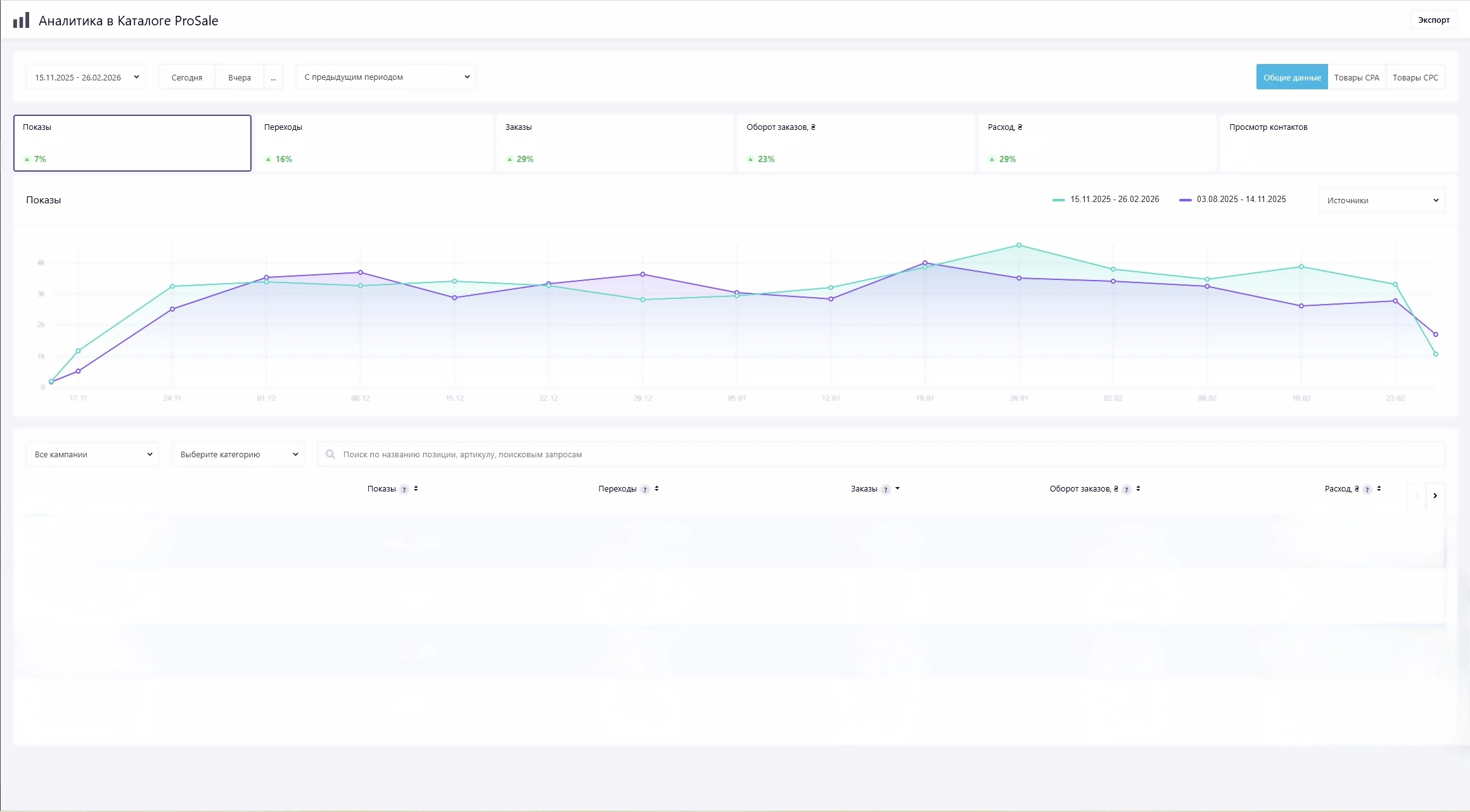Click the sort arrows on Расход column
1470x812 pixels.
pos(1379,489)
